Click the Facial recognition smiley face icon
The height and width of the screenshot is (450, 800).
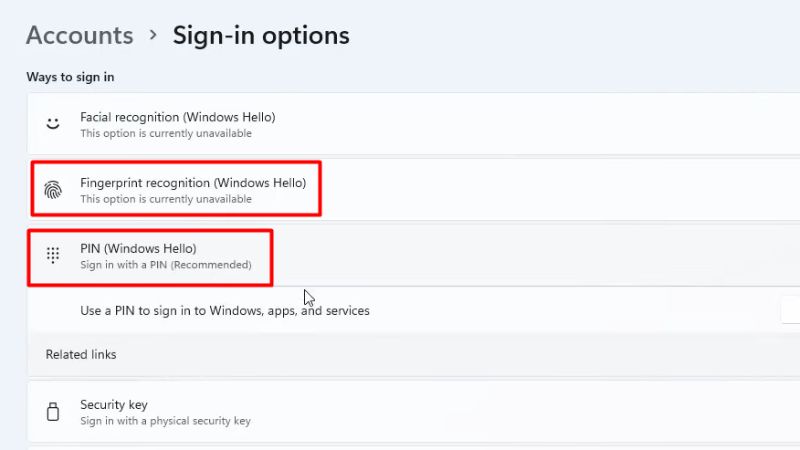pyautogui.click(x=53, y=124)
